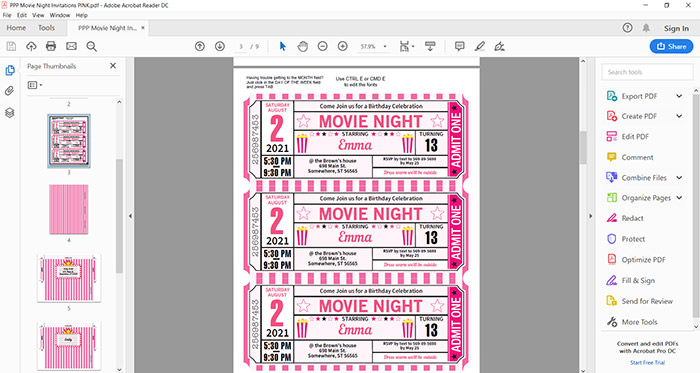The height and width of the screenshot is (373, 700).
Task: Click the document vertical scrollbar thumb
Action: click(x=583, y=147)
